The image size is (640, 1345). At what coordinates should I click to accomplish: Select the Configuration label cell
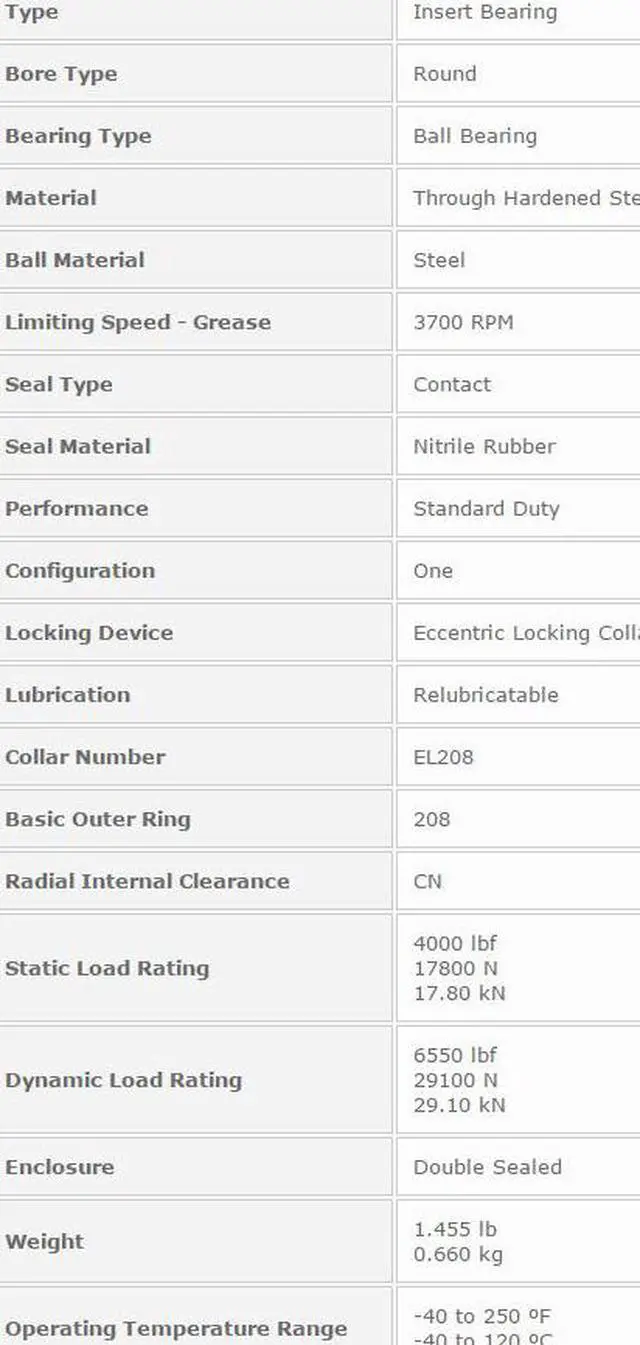[x=80, y=571]
